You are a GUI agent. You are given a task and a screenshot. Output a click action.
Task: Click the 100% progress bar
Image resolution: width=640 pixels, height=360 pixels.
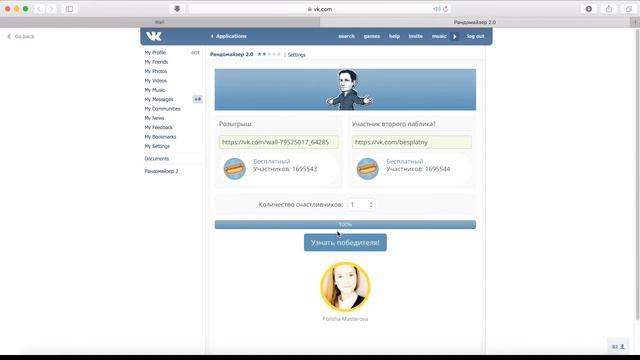click(x=345, y=225)
